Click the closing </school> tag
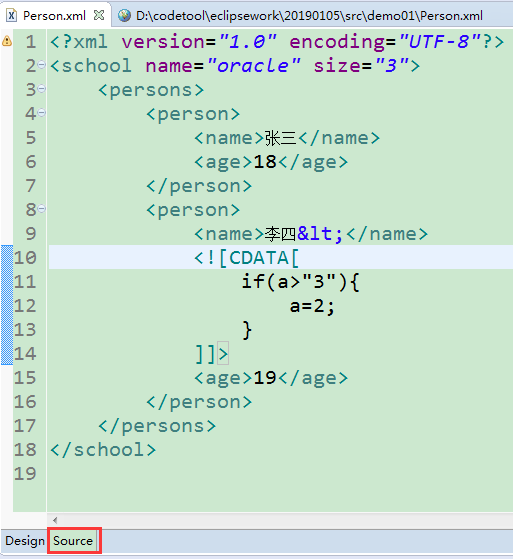Image resolution: width=513 pixels, height=559 pixels. pyautogui.click(x=103, y=450)
